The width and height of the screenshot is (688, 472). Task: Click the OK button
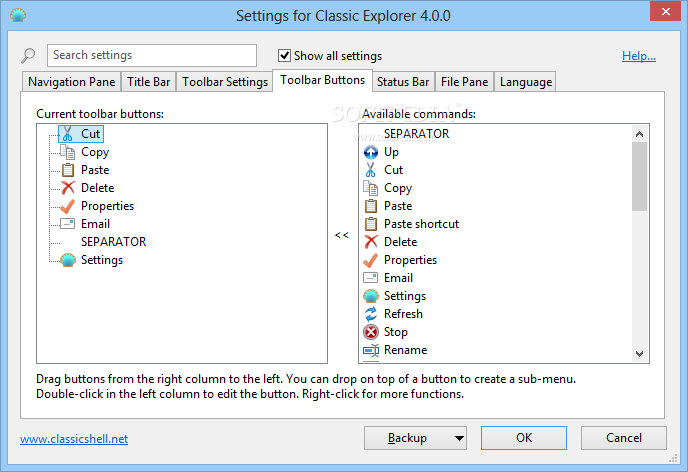point(523,438)
